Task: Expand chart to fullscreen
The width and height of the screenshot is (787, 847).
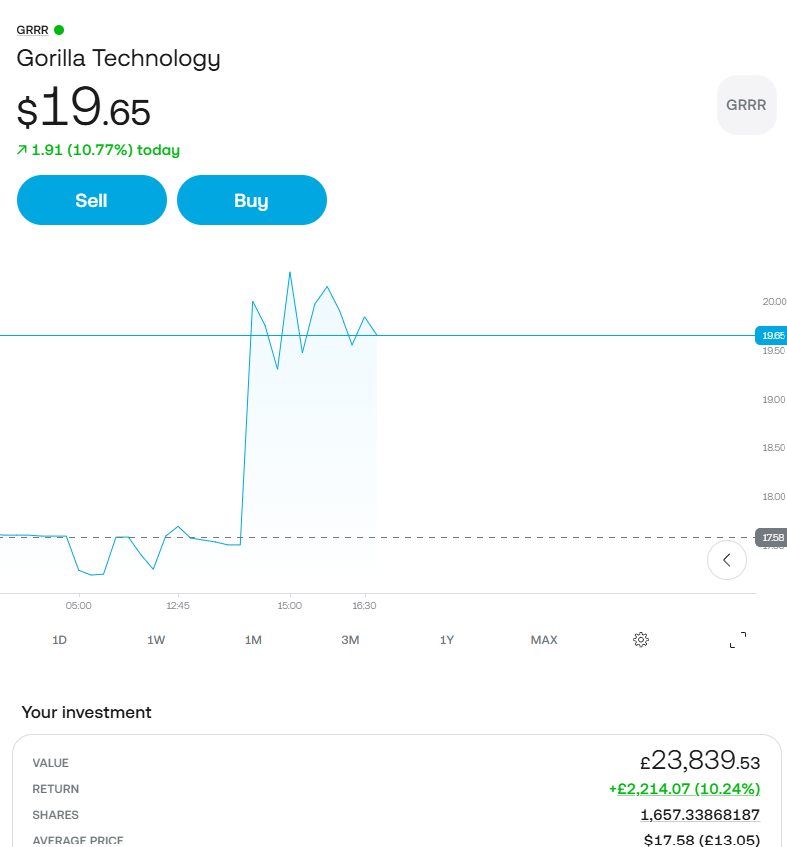Action: [x=738, y=640]
